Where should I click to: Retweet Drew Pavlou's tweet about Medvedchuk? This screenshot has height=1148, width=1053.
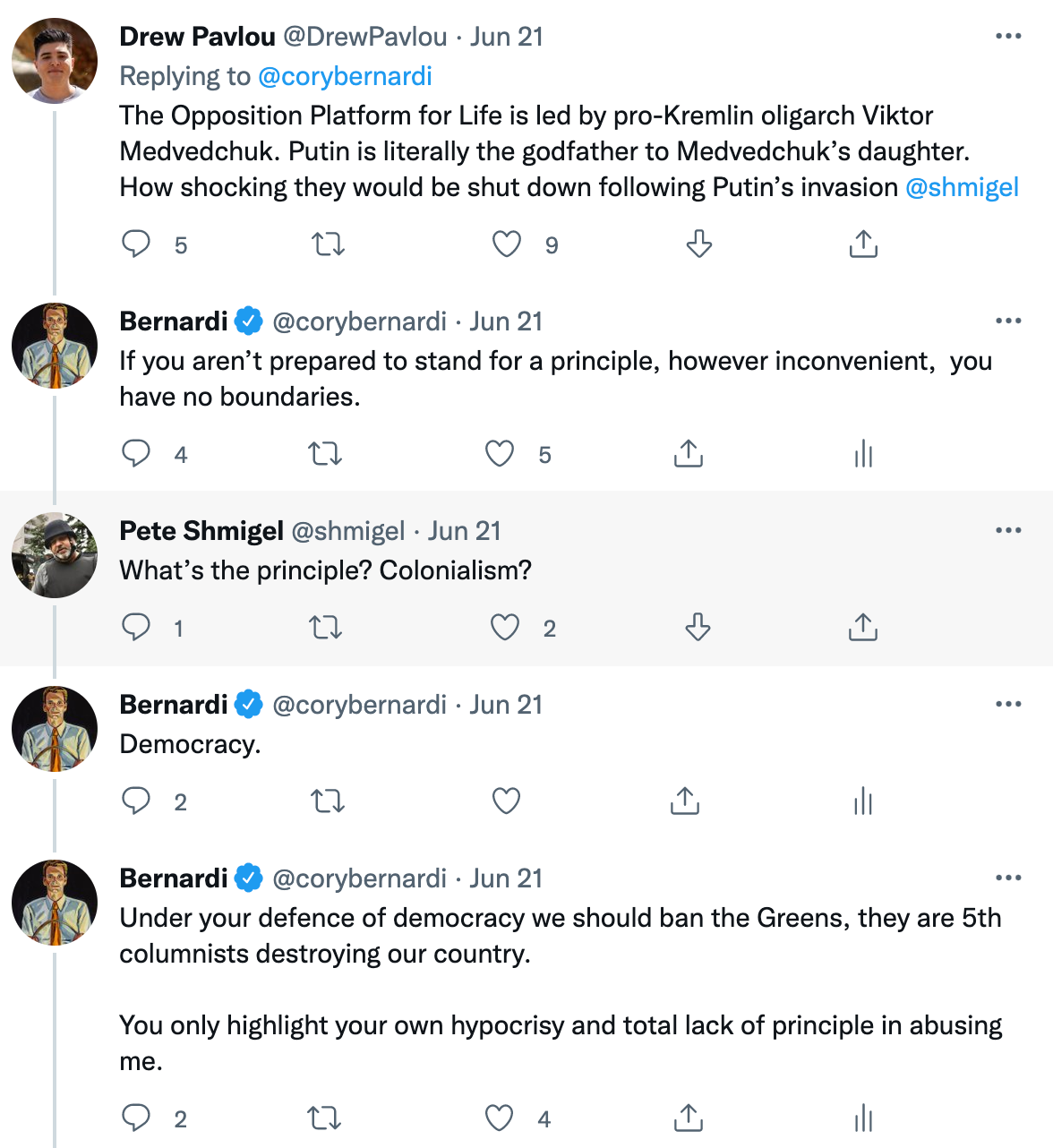(328, 244)
